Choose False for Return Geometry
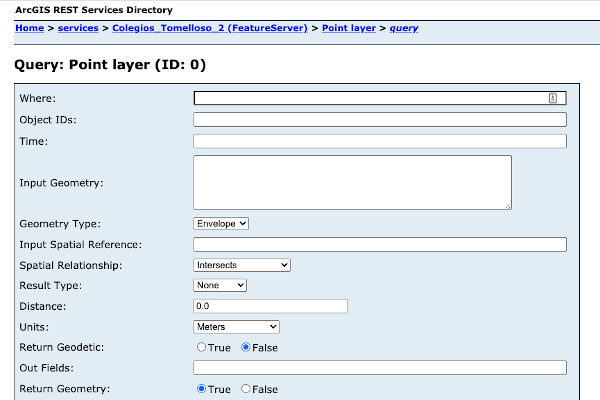 (x=246, y=389)
